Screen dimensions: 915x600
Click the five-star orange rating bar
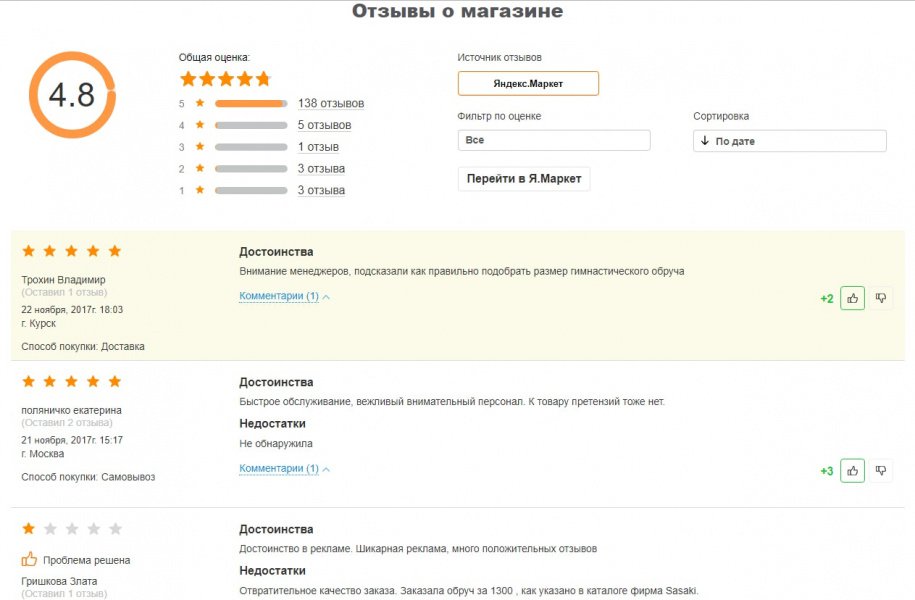click(251, 103)
